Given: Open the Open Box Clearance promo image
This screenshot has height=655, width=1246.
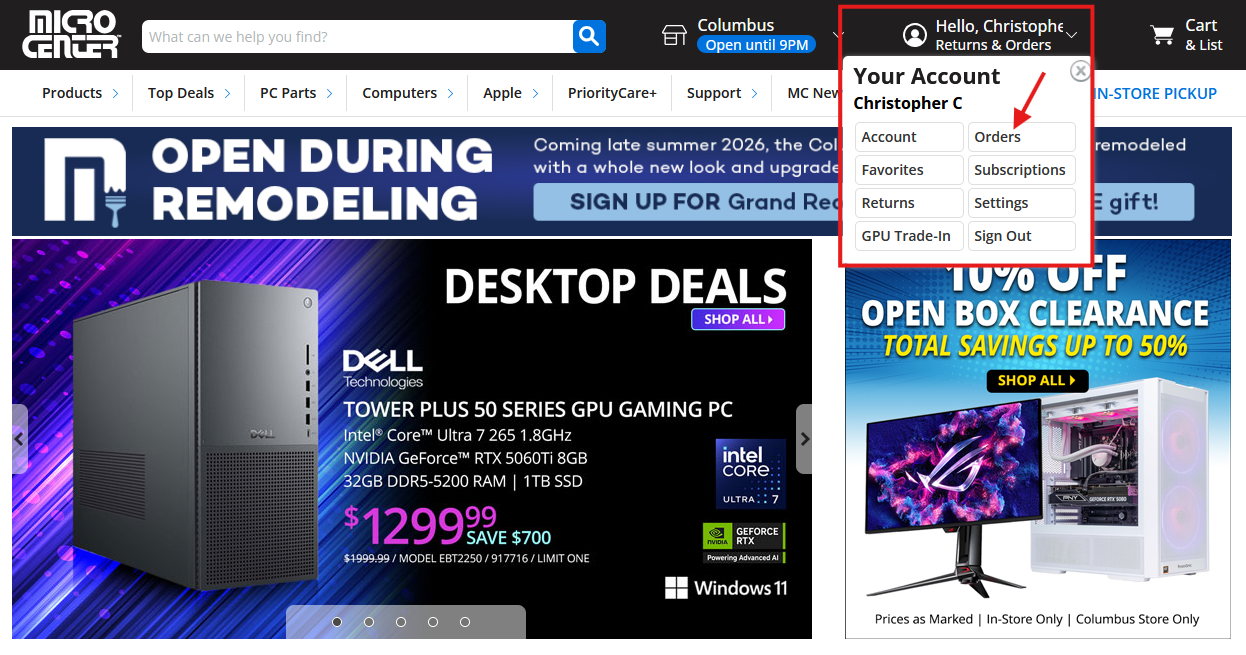Looking at the screenshot, I should coord(1037,440).
